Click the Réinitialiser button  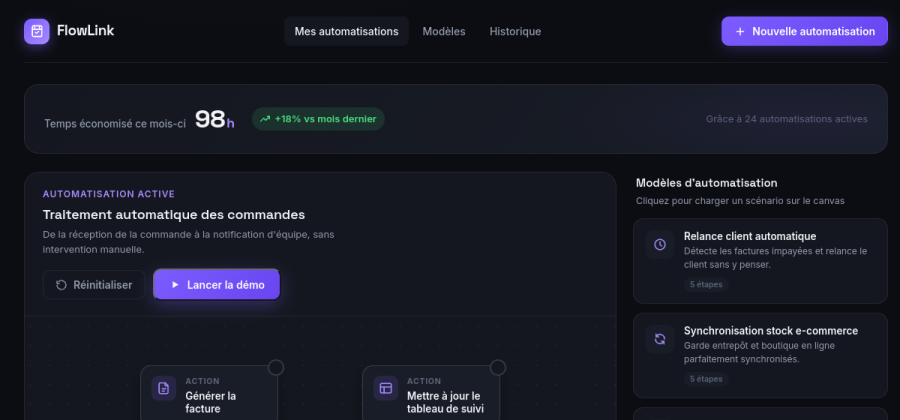[x=94, y=285]
